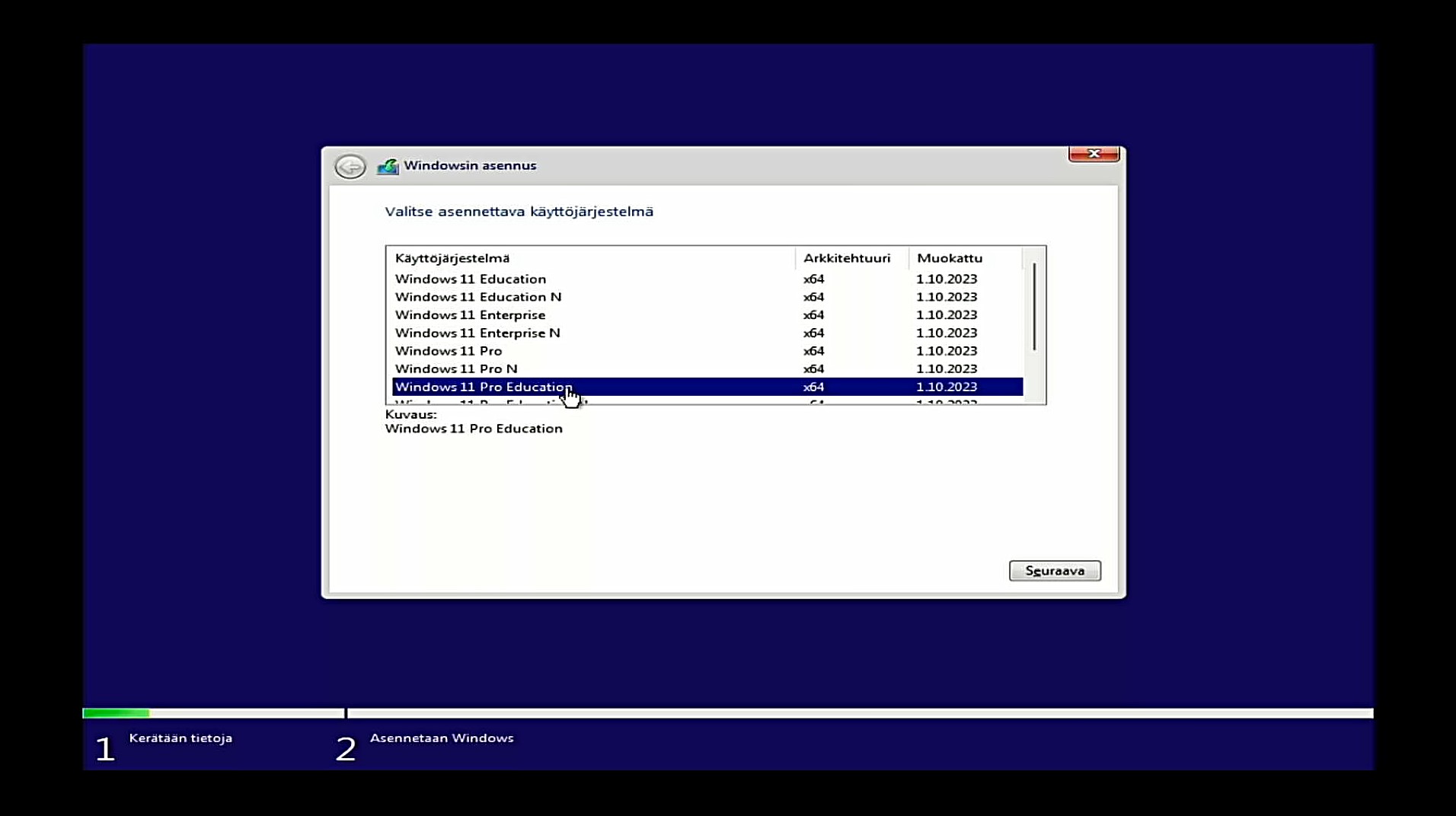Click the Seuraava button

[1055, 571]
